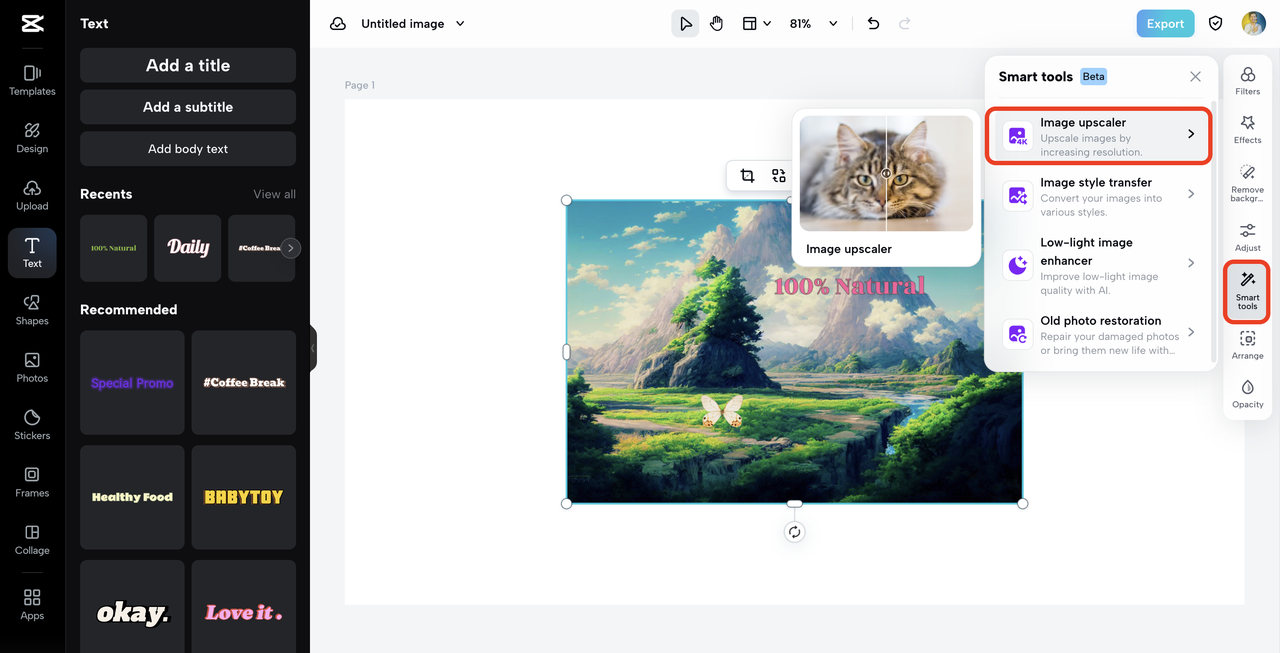This screenshot has height=653, width=1280.
Task: Select the Text sidebar panel
Action: pyautogui.click(x=32, y=252)
